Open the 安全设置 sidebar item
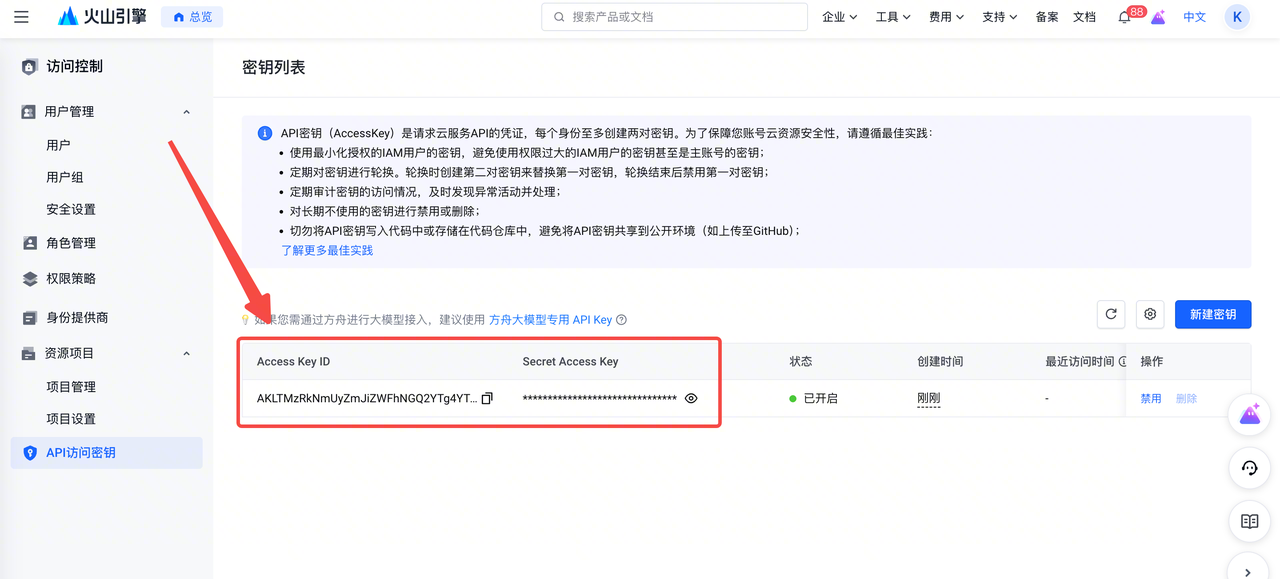Image resolution: width=1280 pixels, height=579 pixels. [71, 209]
